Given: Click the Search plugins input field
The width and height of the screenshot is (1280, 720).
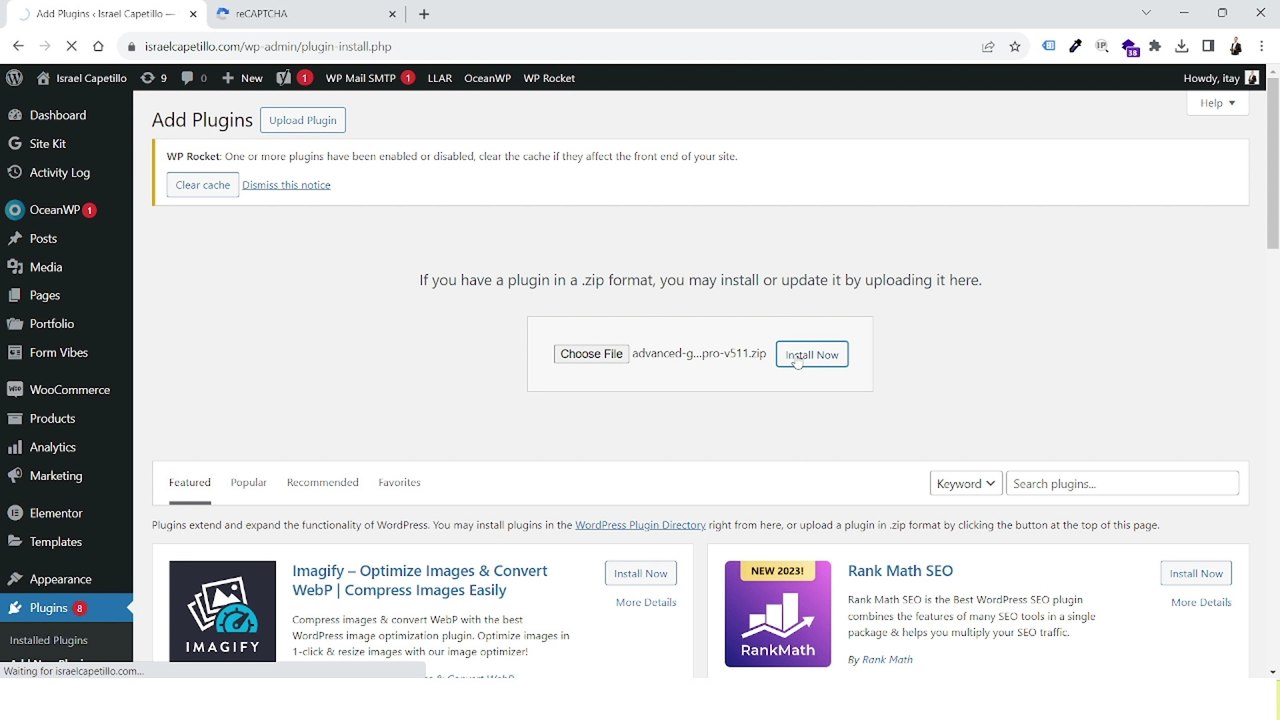Looking at the screenshot, I should pyautogui.click(x=1122, y=484).
